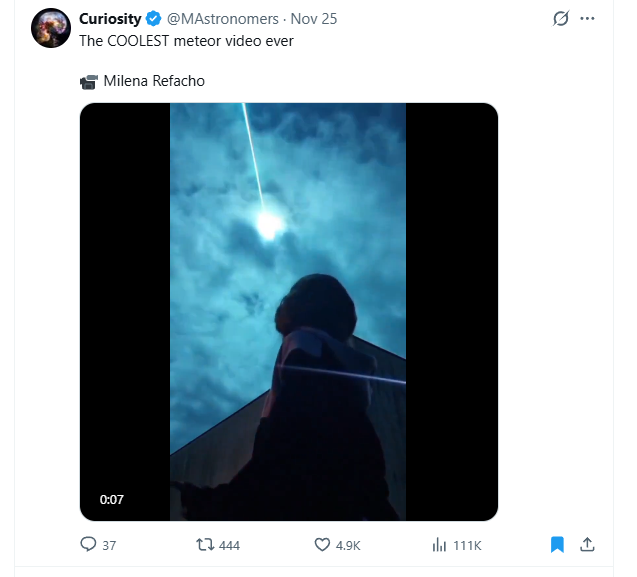Click the 37 replies count

(109, 545)
